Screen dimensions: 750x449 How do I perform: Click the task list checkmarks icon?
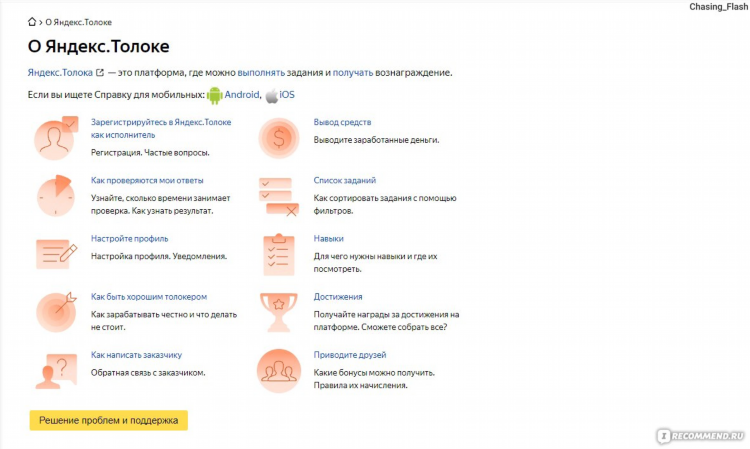[279, 197]
